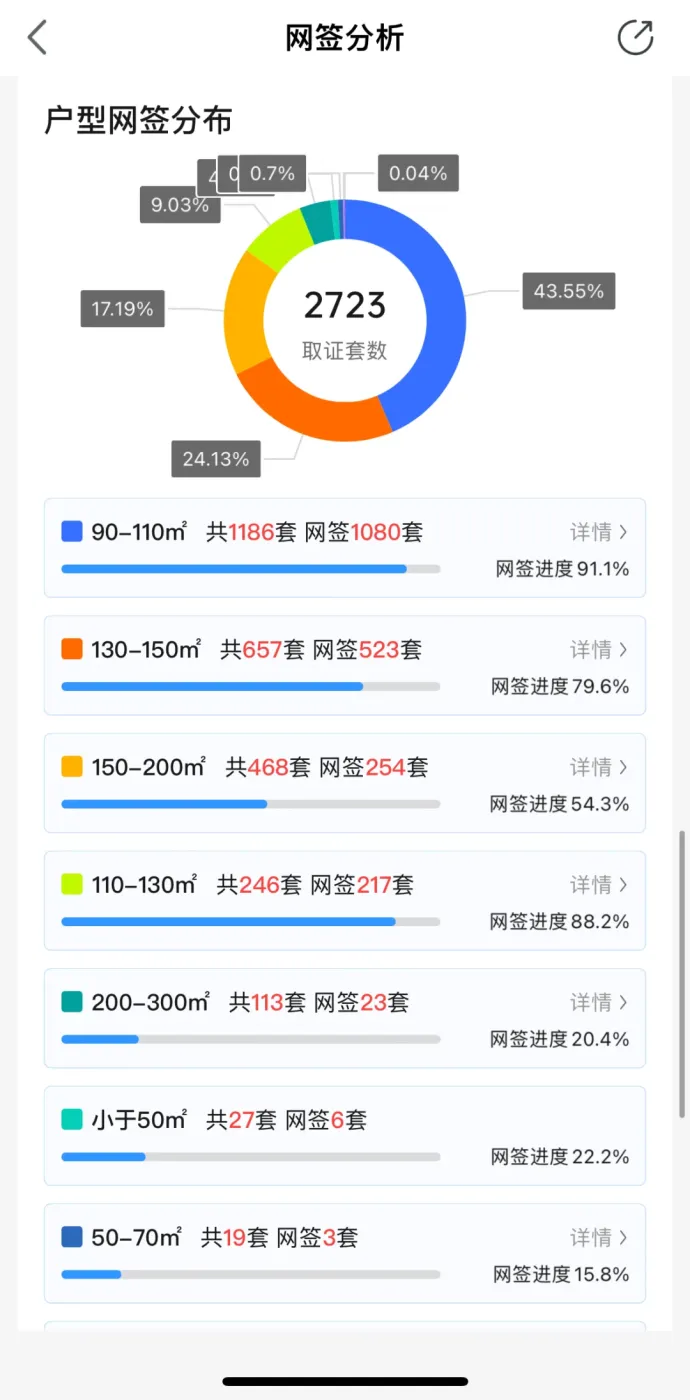View details of 110-130㎡ row
The width and height of the screenshot is (690, 1400).
pyautogui.click(x=599, y=885)
